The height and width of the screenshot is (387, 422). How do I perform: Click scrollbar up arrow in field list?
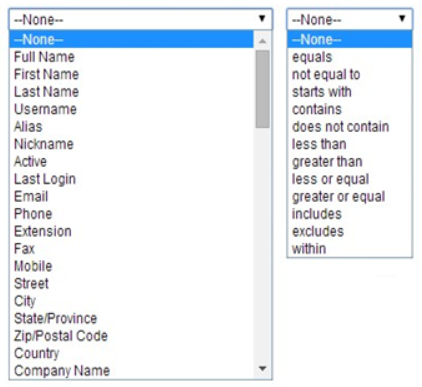coord(263,41)
